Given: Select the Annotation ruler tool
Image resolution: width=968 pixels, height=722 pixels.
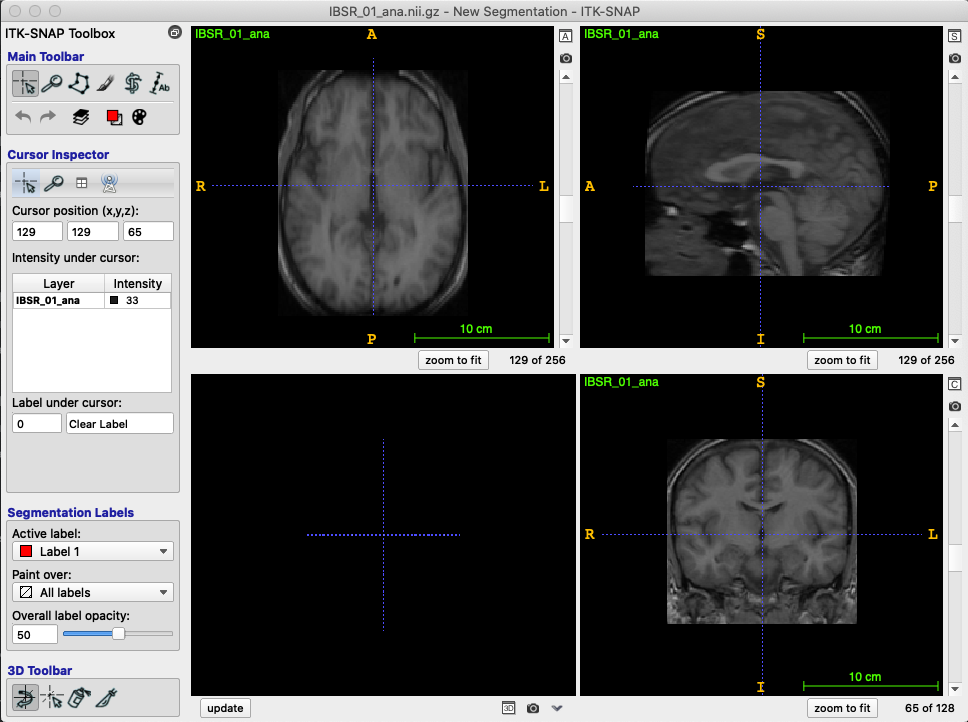Looking at the screenshot, I should coord(160,84).
